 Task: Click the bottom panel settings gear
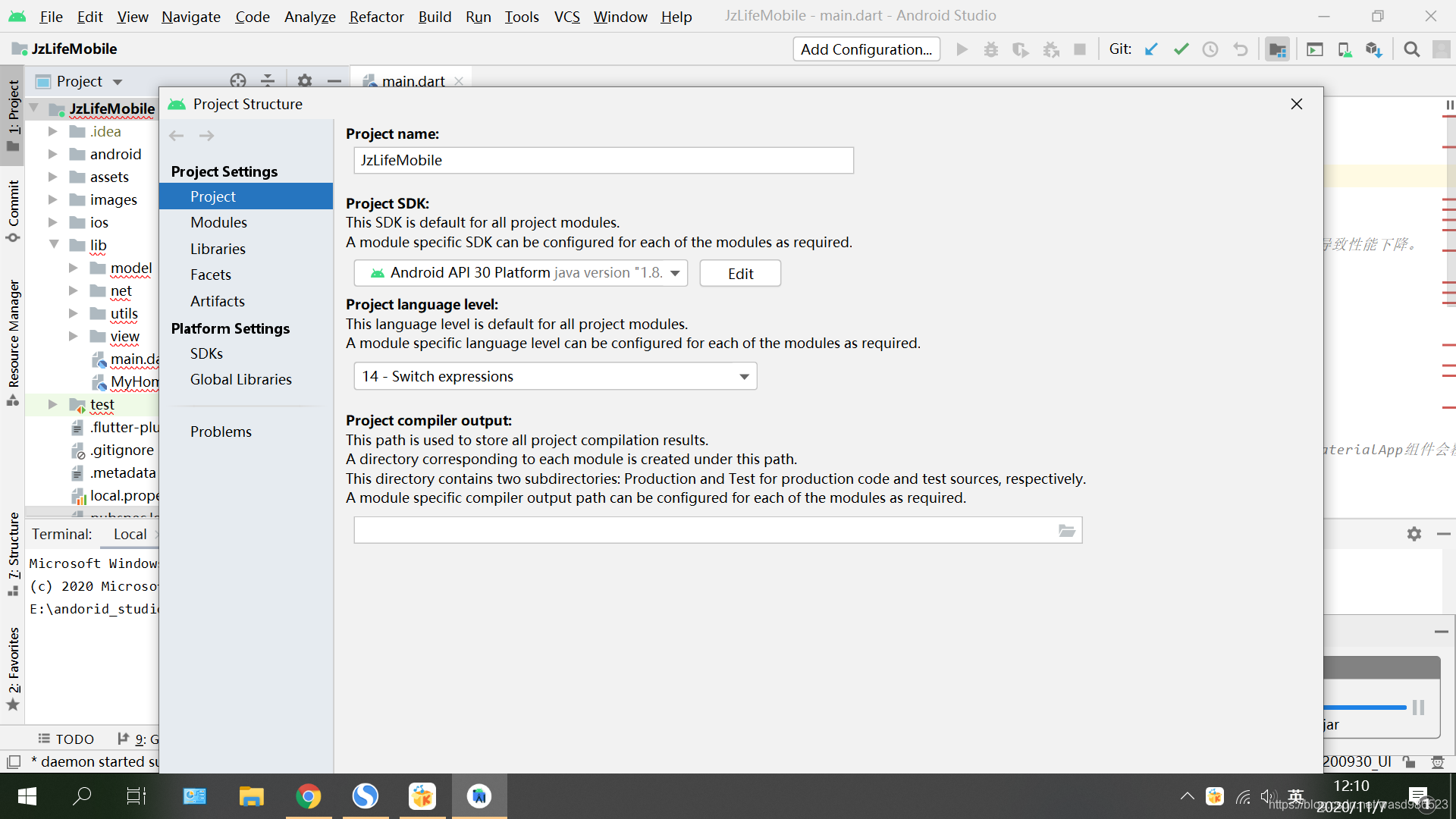pos(1414,534)
